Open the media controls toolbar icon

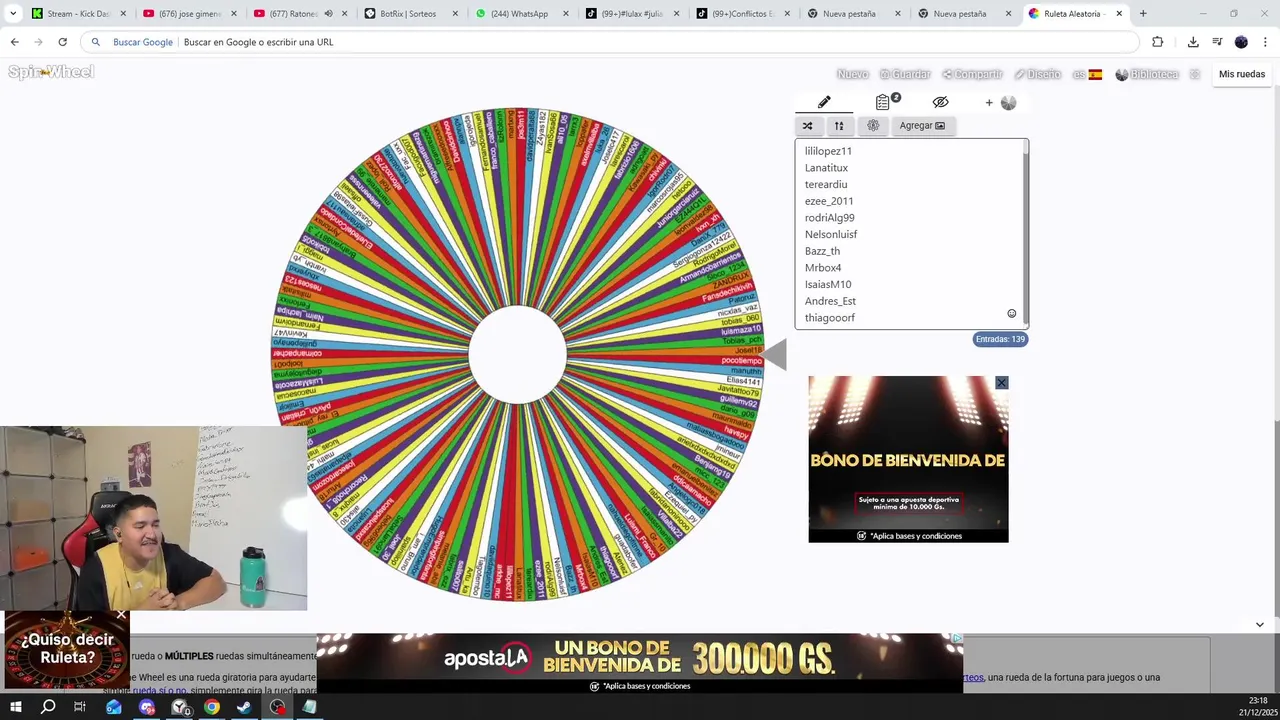coord(1217,42)
